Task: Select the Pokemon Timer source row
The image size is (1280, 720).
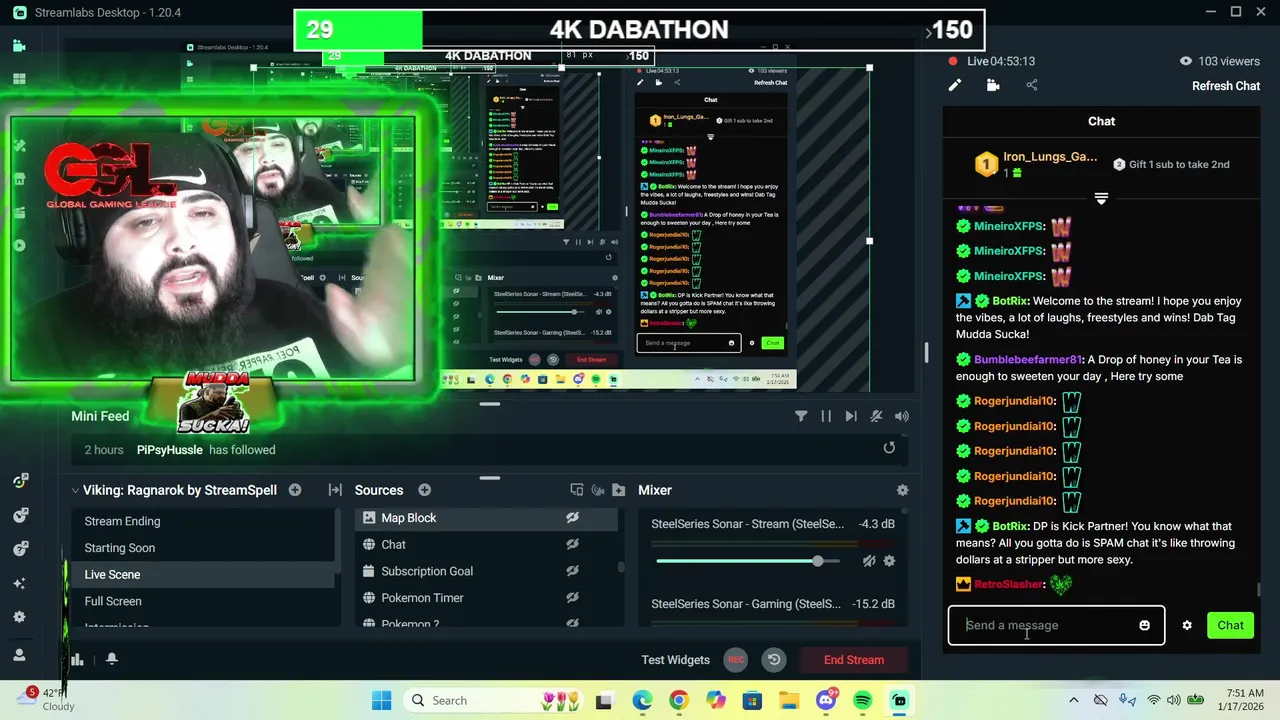Action: [x=487, y=598]
